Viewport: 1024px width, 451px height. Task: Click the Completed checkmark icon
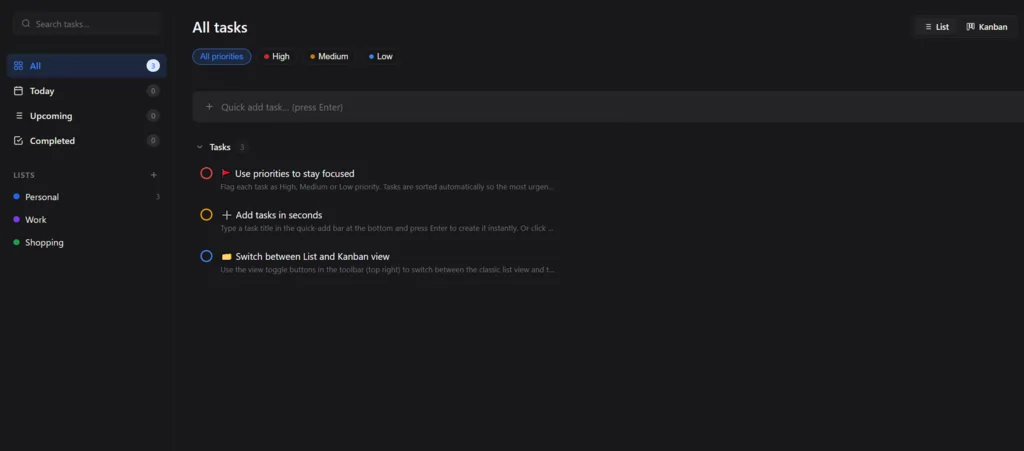point(18,140)
